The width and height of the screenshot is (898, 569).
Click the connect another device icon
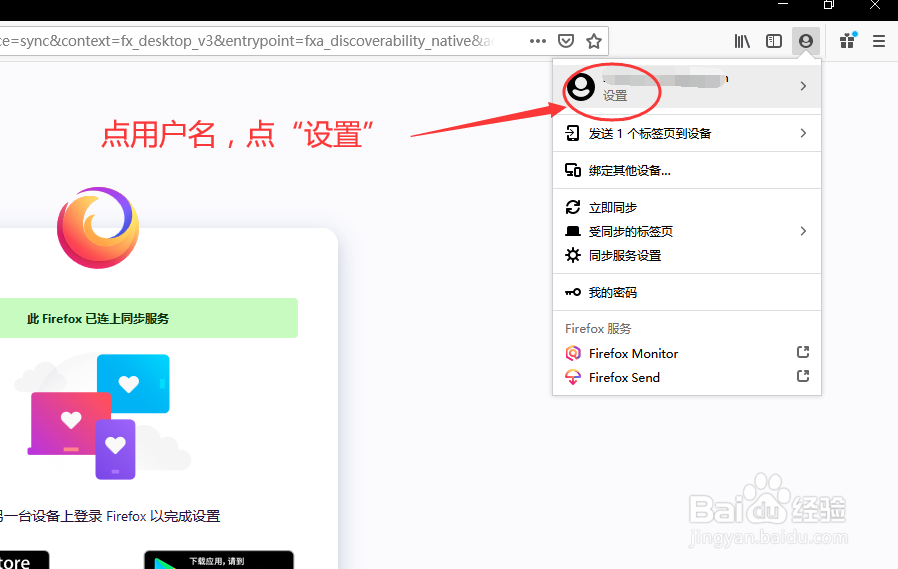click(x=573, y=170)
